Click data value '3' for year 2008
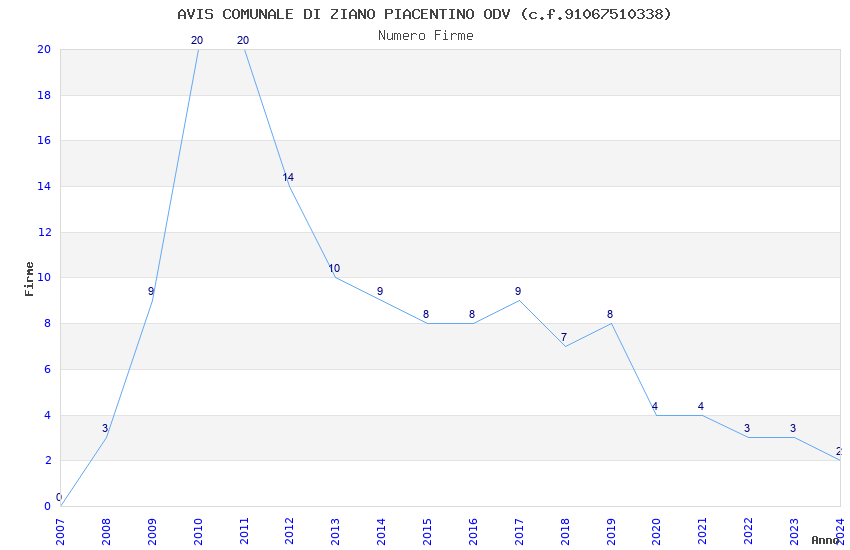 105,428
